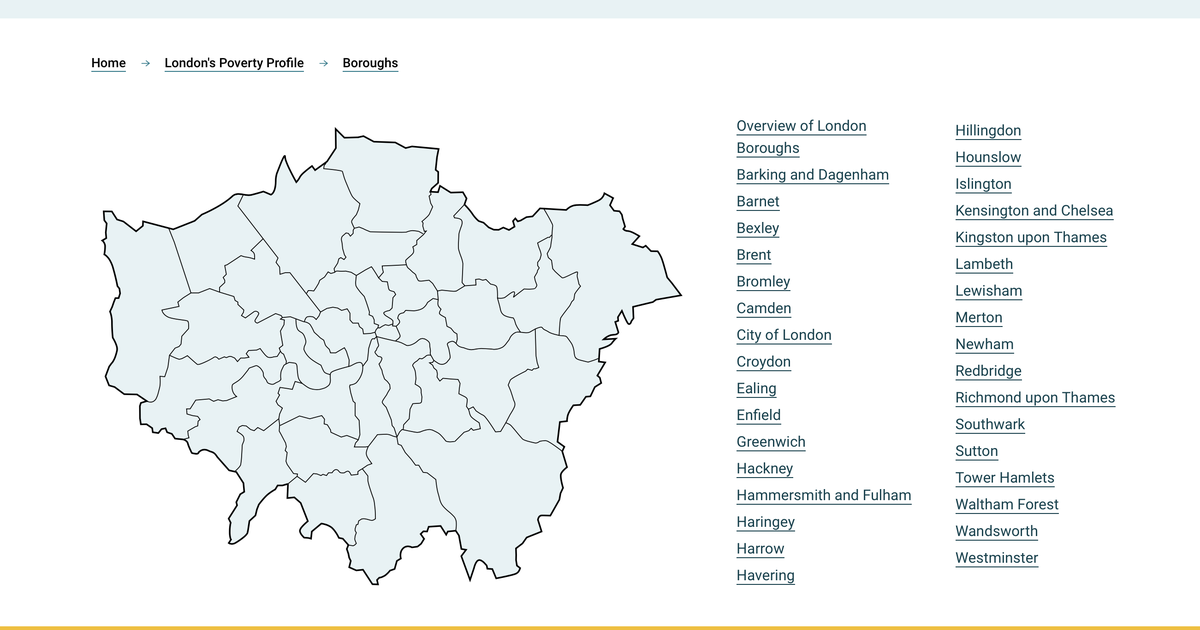The height and width of the screenshot is (630, 1200).
Task: Select the Boroughs breadcrumb item
Action: tap(370, 62)
